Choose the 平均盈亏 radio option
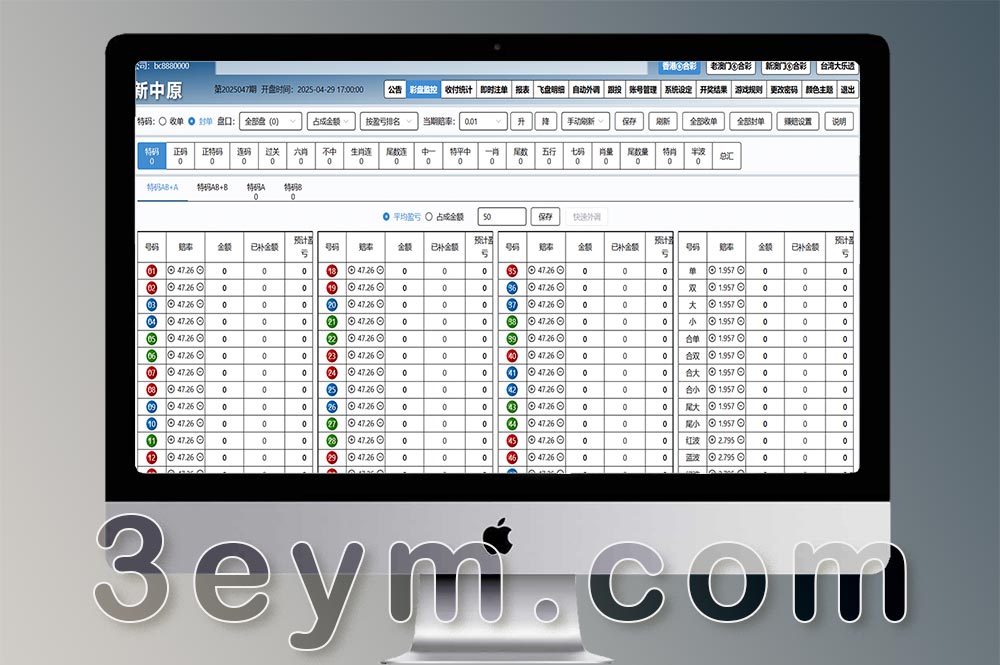The image size is (1000, 665). pos(387,216)
